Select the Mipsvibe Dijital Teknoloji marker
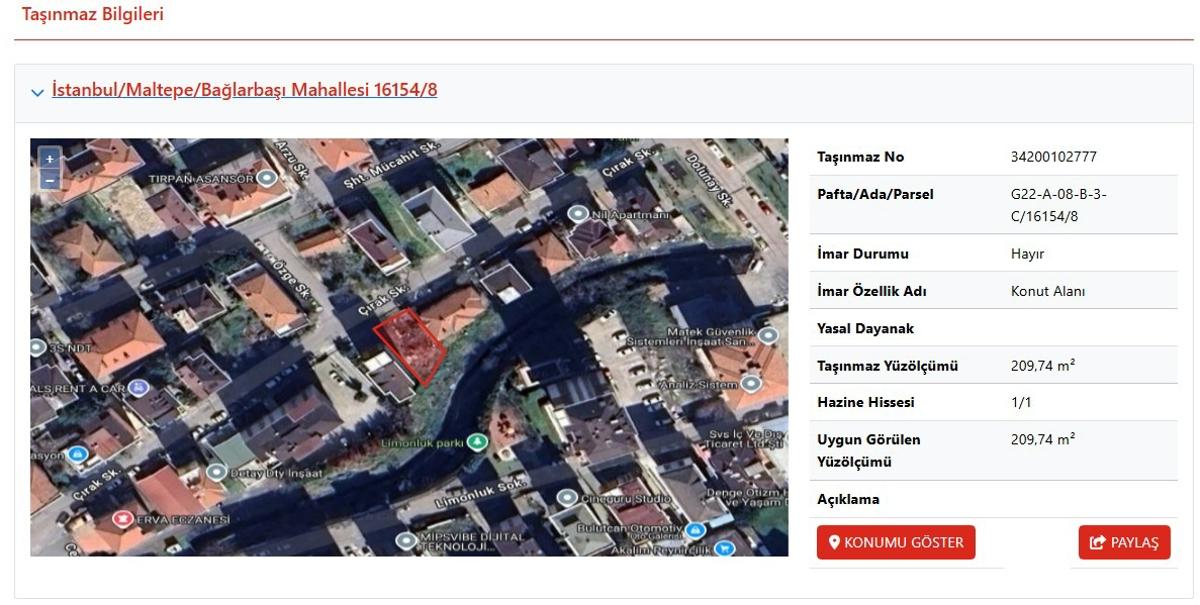This screenshot has height=605, width=1200. click(x=406, y=540)
